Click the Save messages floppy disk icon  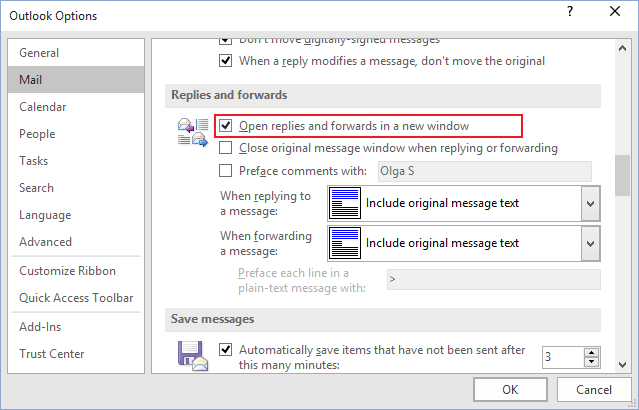[193, 355]
